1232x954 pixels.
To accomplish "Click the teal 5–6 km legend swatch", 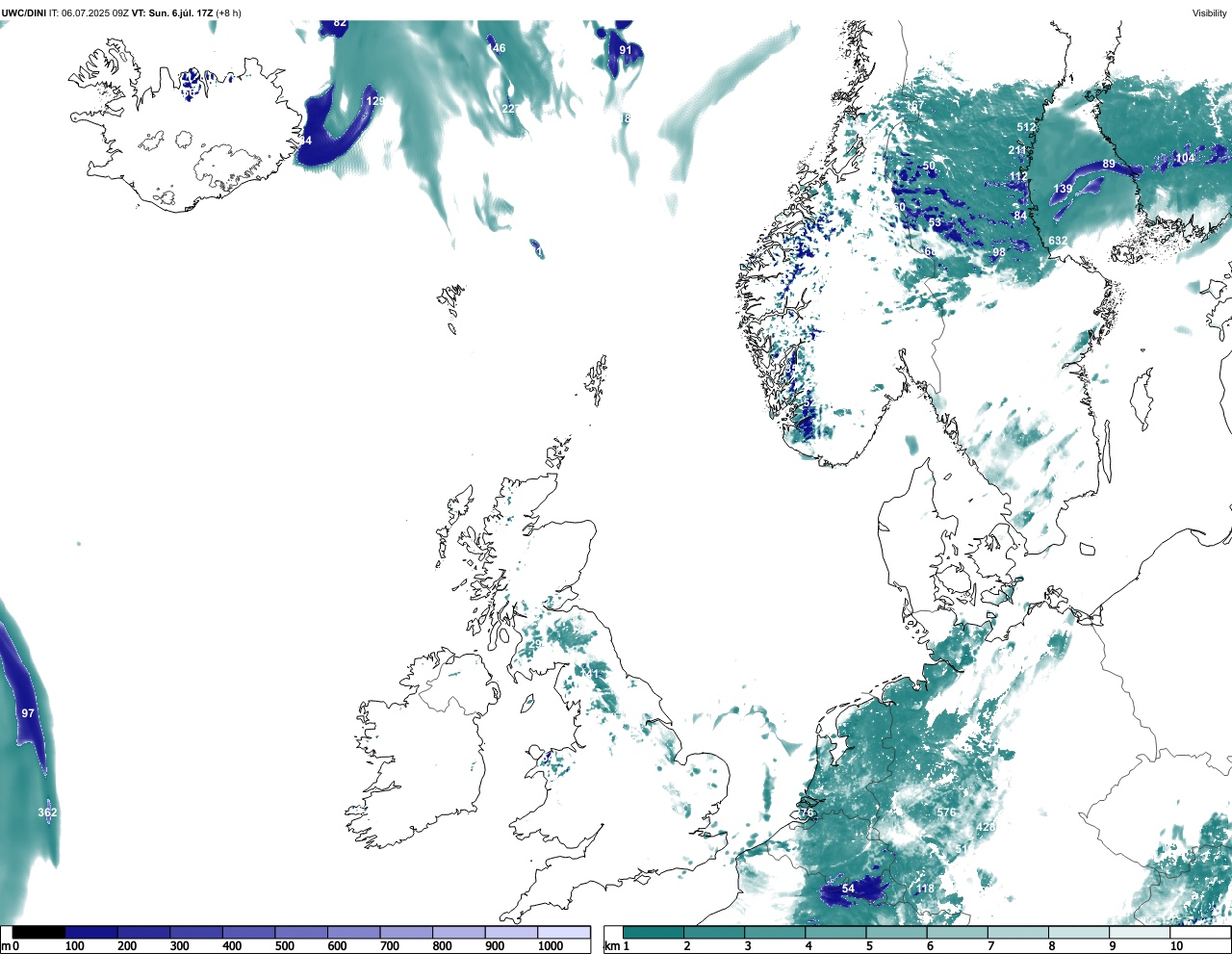I will (897, 932).
